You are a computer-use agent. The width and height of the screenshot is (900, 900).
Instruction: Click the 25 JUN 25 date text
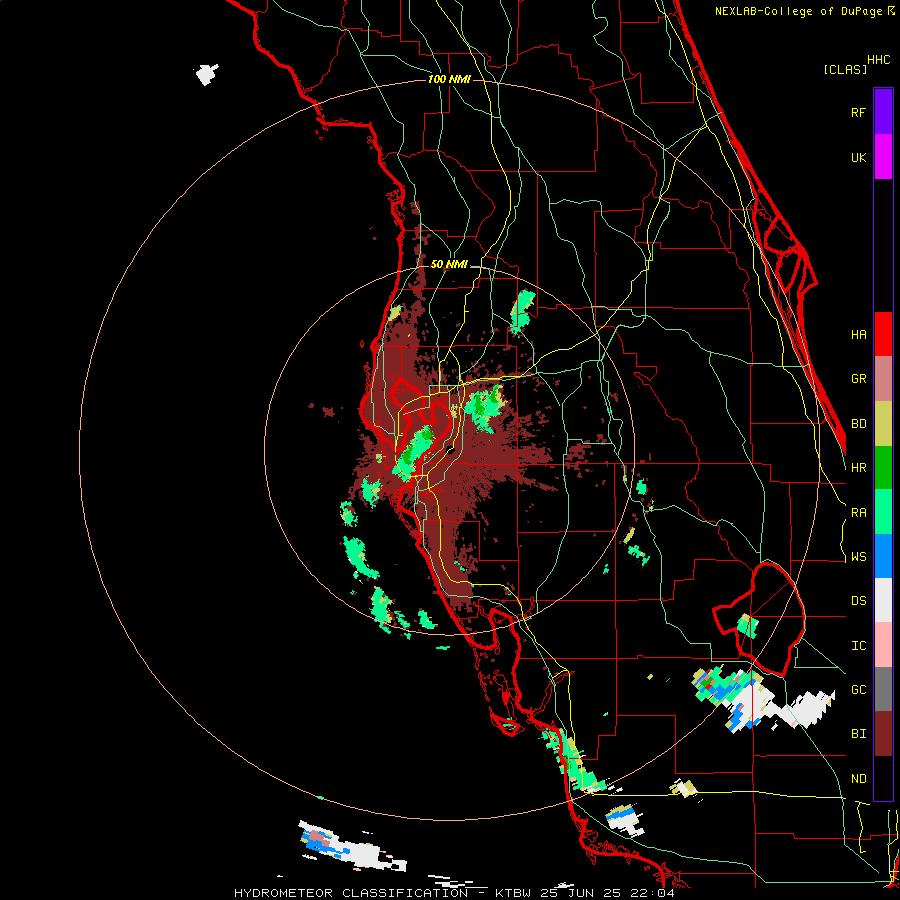pyautogui.click(x=580, y=893)
